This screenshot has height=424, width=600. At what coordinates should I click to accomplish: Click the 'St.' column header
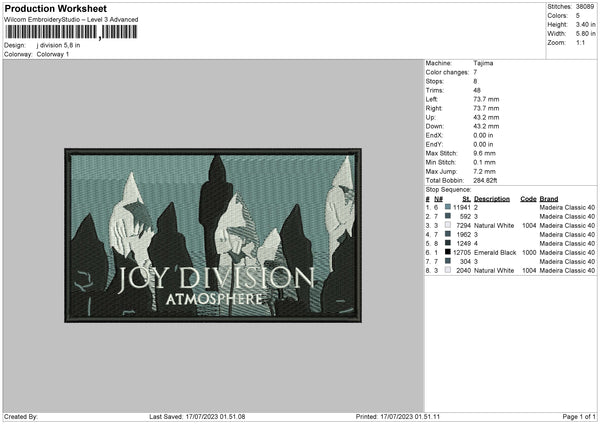coord(466,199)
